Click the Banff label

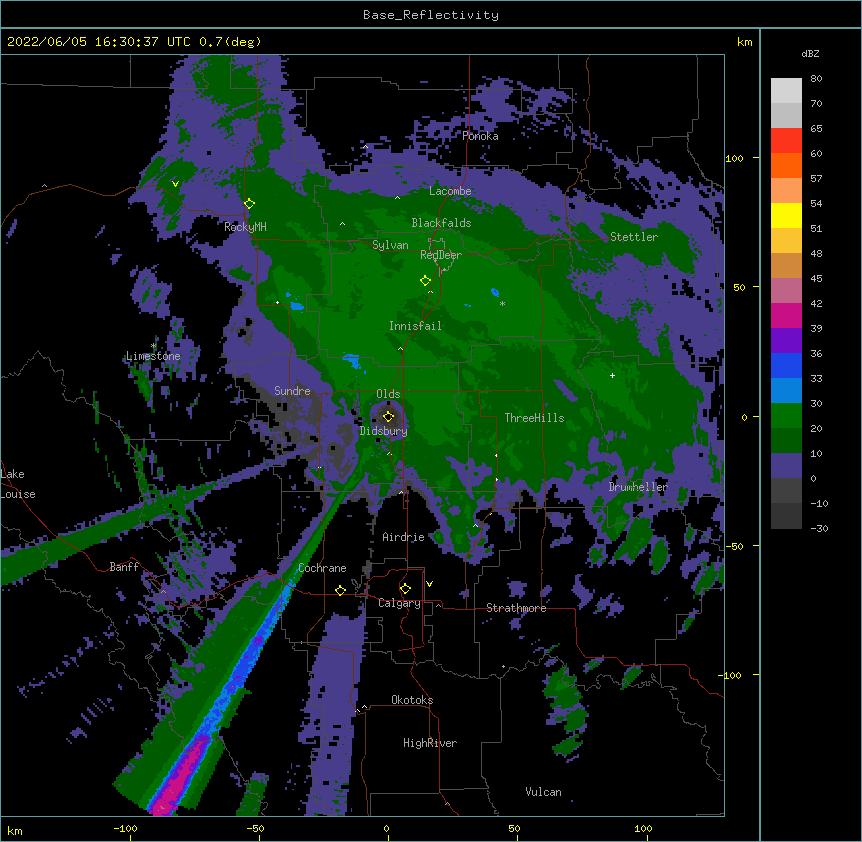124,567
